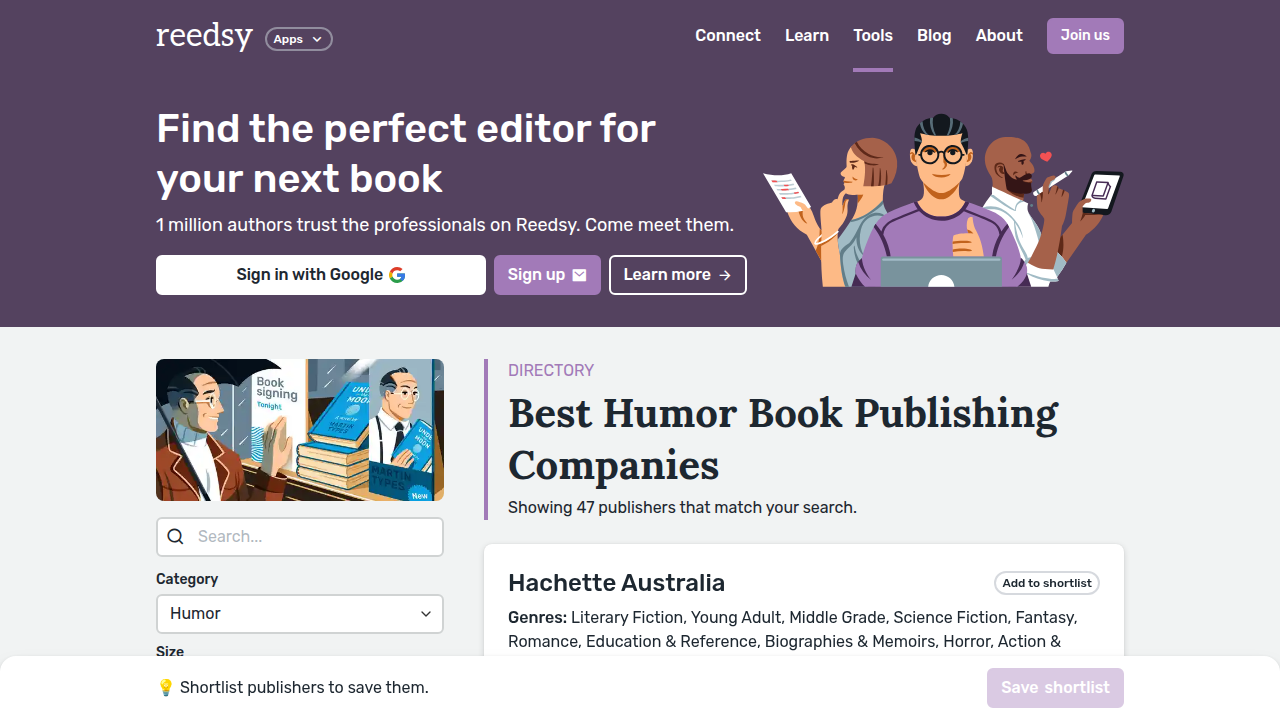
Task: Open the Apps dropdown
Action: click(x=299, y=39)
